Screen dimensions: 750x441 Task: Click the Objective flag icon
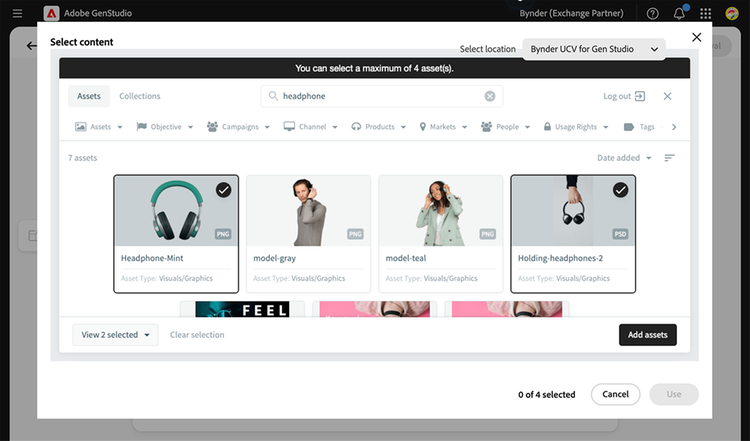[x=142, y=126]
